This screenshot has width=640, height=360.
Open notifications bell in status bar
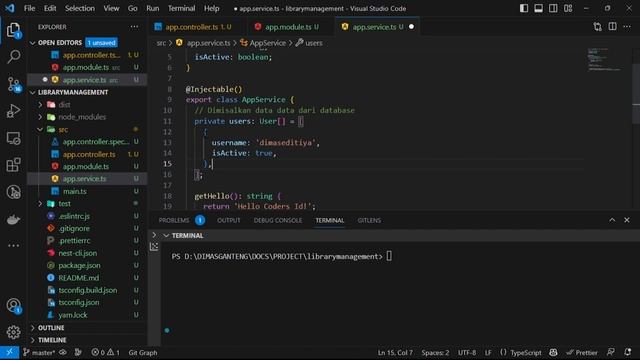(x=627, y=352)
